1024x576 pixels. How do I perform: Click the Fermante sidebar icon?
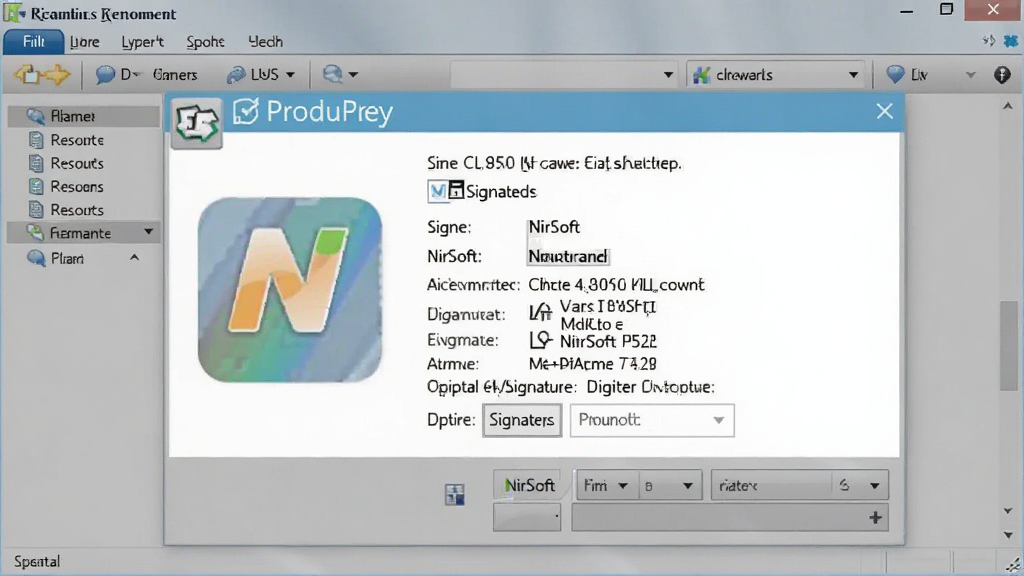pyautogui.click(x=35, y=232)
